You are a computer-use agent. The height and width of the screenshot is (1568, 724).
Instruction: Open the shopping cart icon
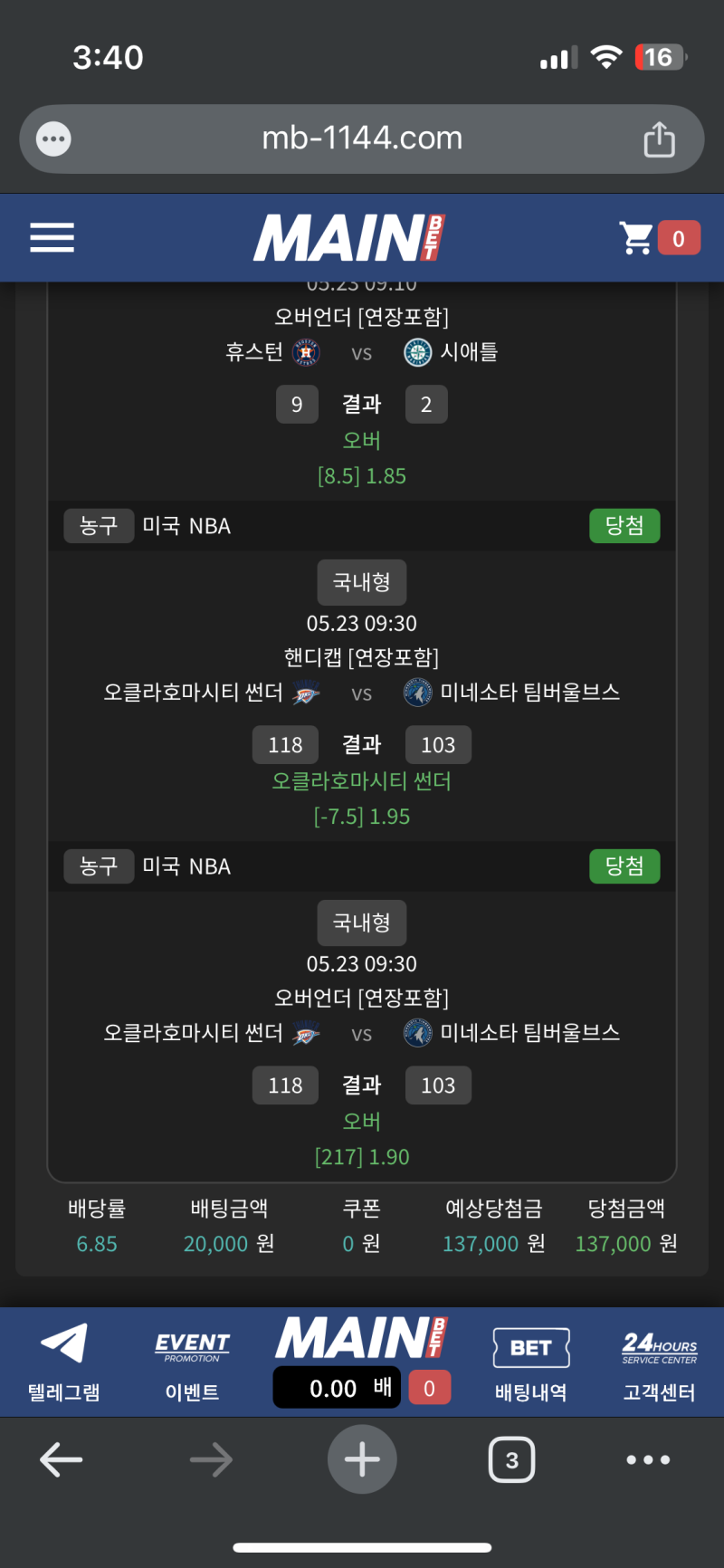636,238
